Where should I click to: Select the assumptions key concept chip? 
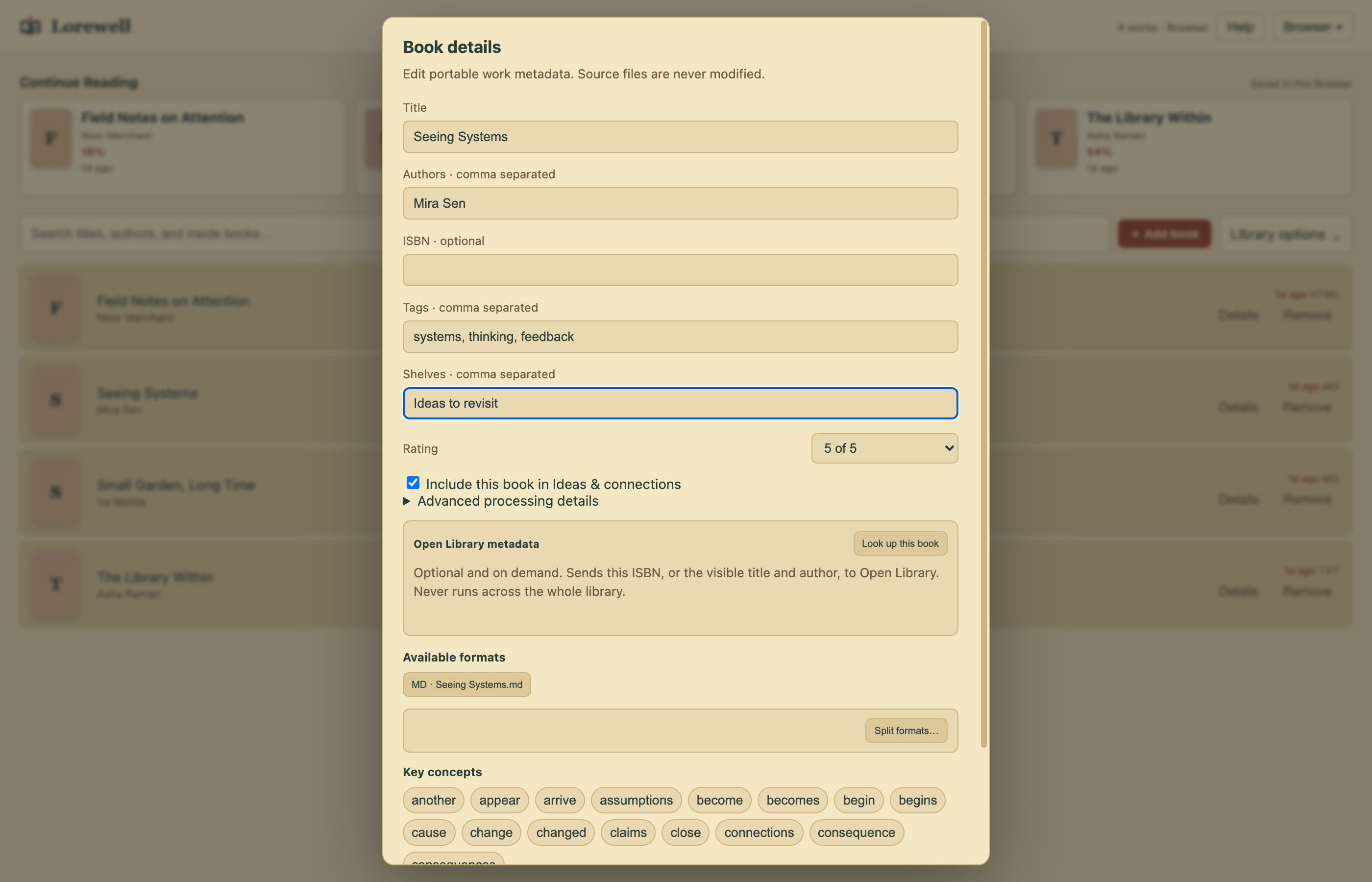(636, 800)
